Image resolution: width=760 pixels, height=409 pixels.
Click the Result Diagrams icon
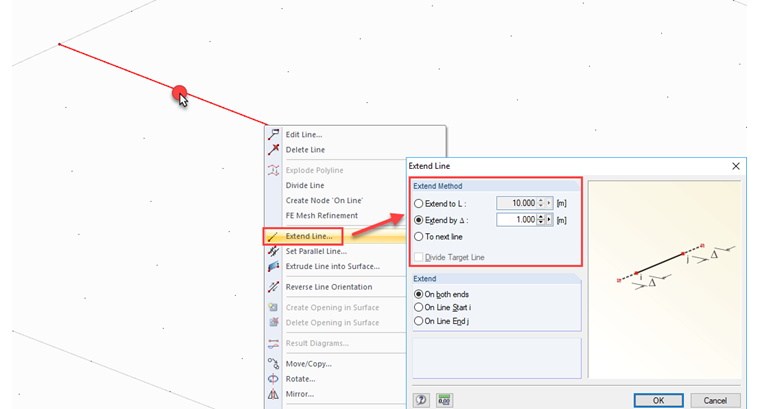pos(273,343)
